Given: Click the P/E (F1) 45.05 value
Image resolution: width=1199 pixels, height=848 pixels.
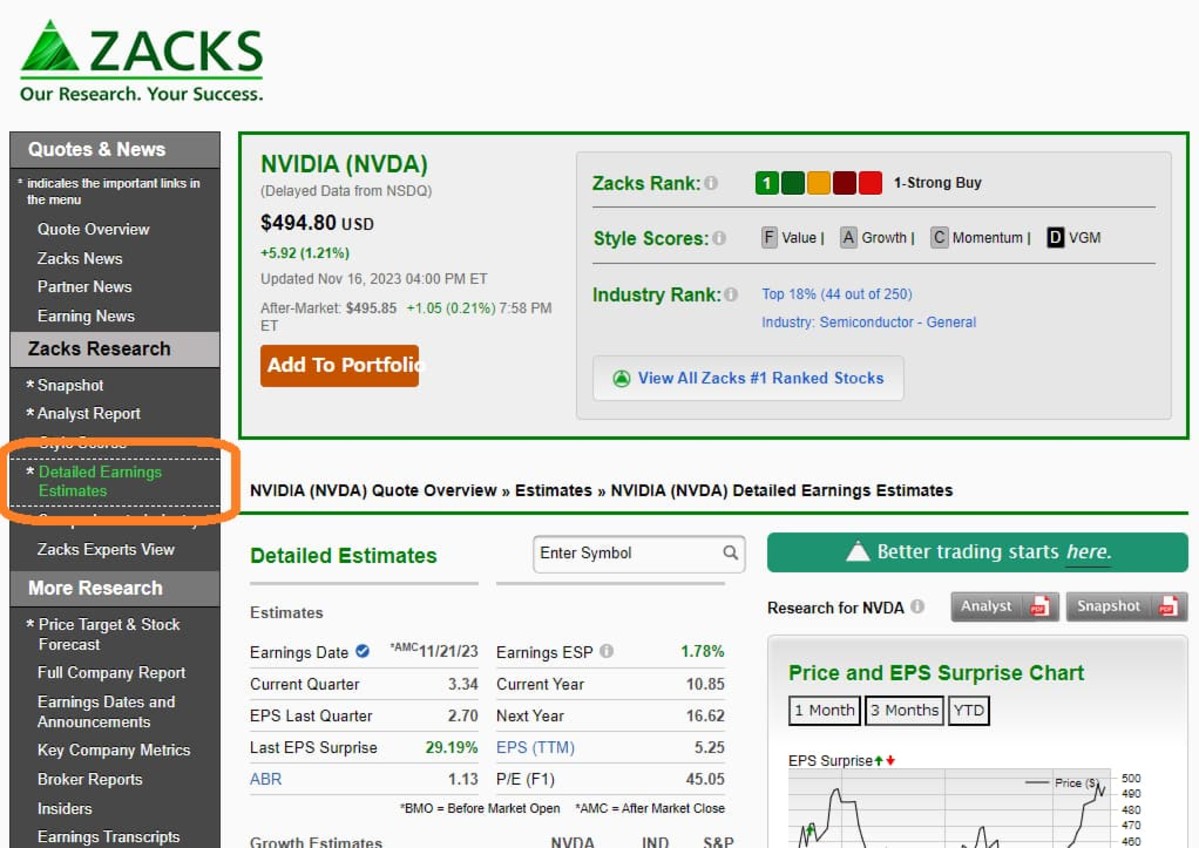Looking at the screenshot, I should [705, 779].
